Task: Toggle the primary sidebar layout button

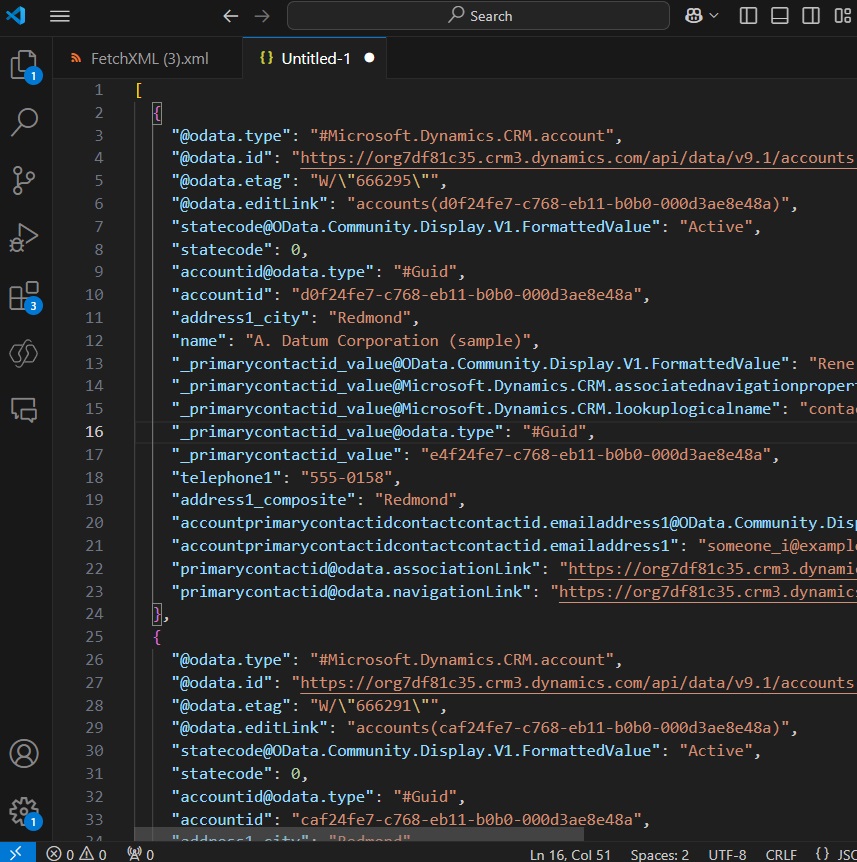Action: 748,16
